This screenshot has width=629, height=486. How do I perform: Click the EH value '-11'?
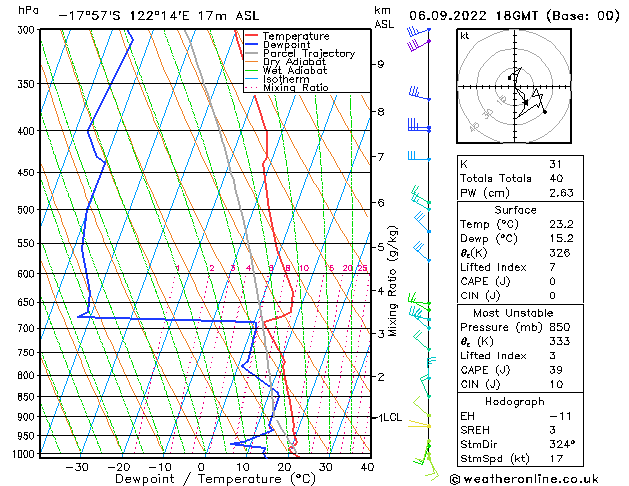click(x=560, y=416)
